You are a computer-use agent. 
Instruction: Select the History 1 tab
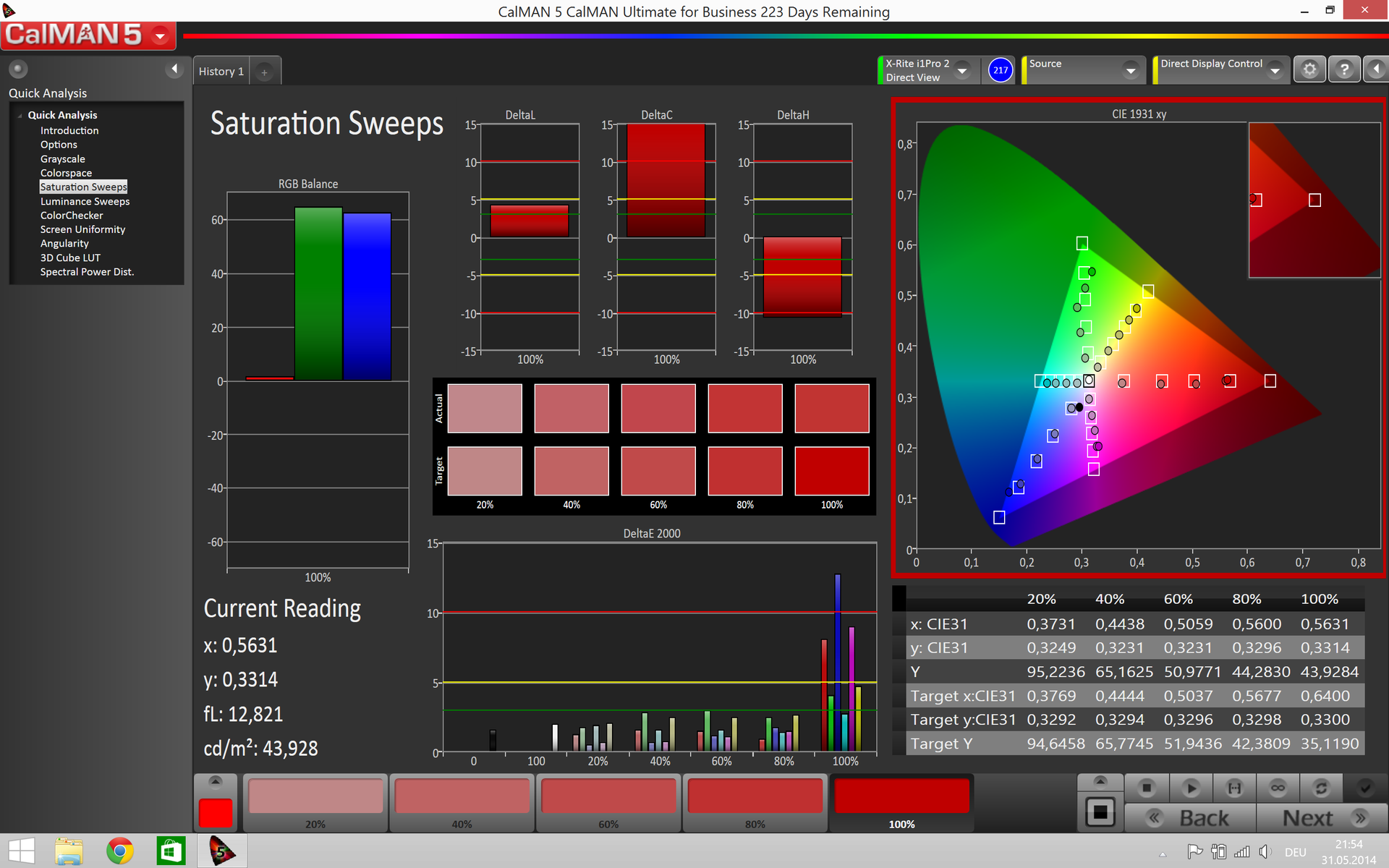221,72
